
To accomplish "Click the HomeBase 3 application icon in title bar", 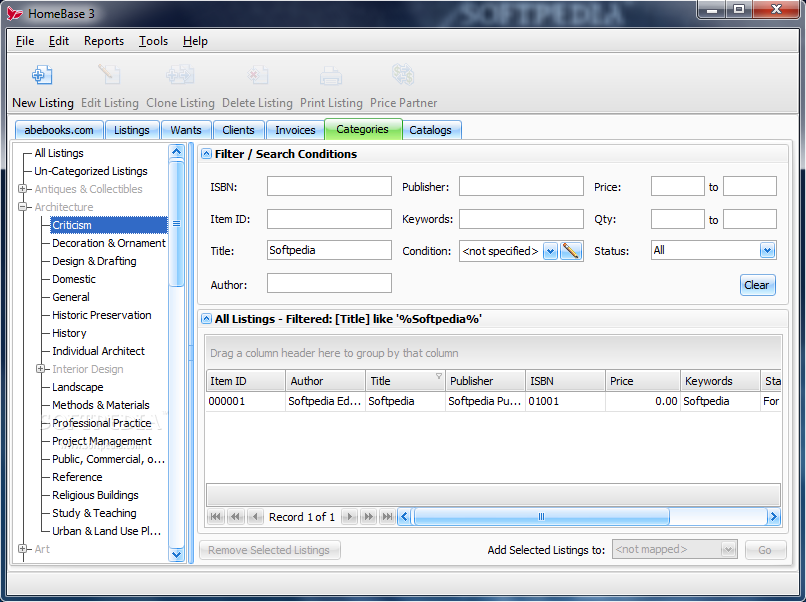I will click(15, 13).
